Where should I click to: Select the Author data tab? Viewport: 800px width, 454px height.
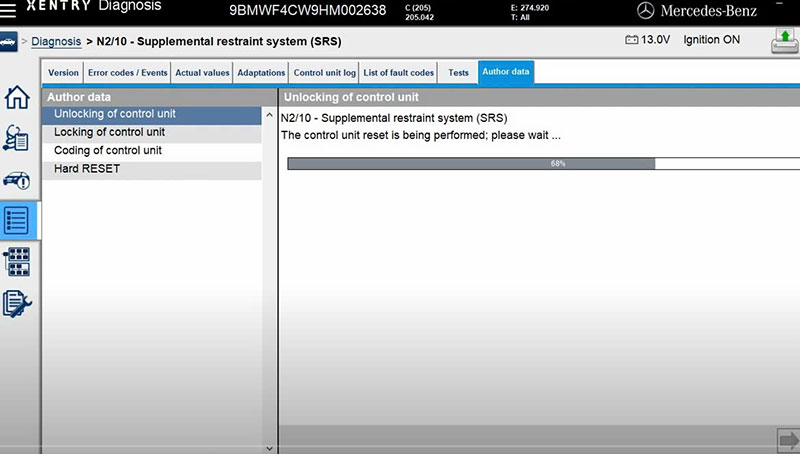506,72
